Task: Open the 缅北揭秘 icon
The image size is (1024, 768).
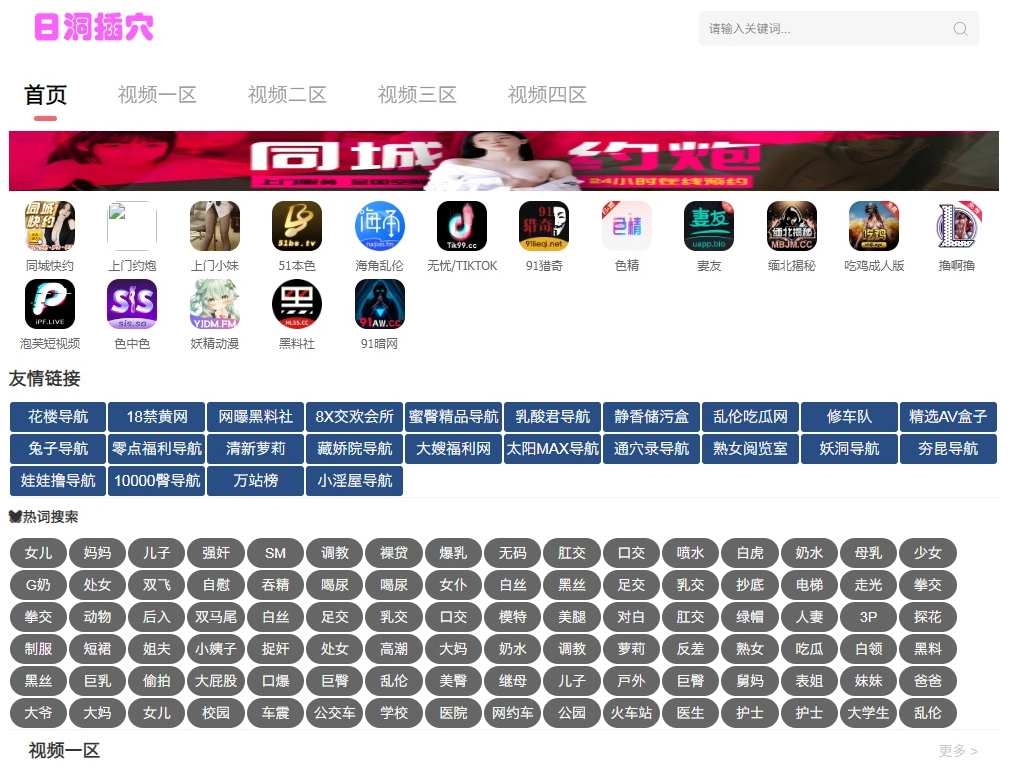Action: coord(791,227)
